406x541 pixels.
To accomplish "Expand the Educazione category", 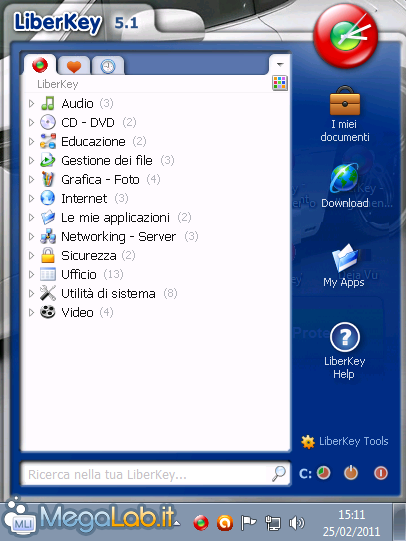I will [x=31, y=141].
